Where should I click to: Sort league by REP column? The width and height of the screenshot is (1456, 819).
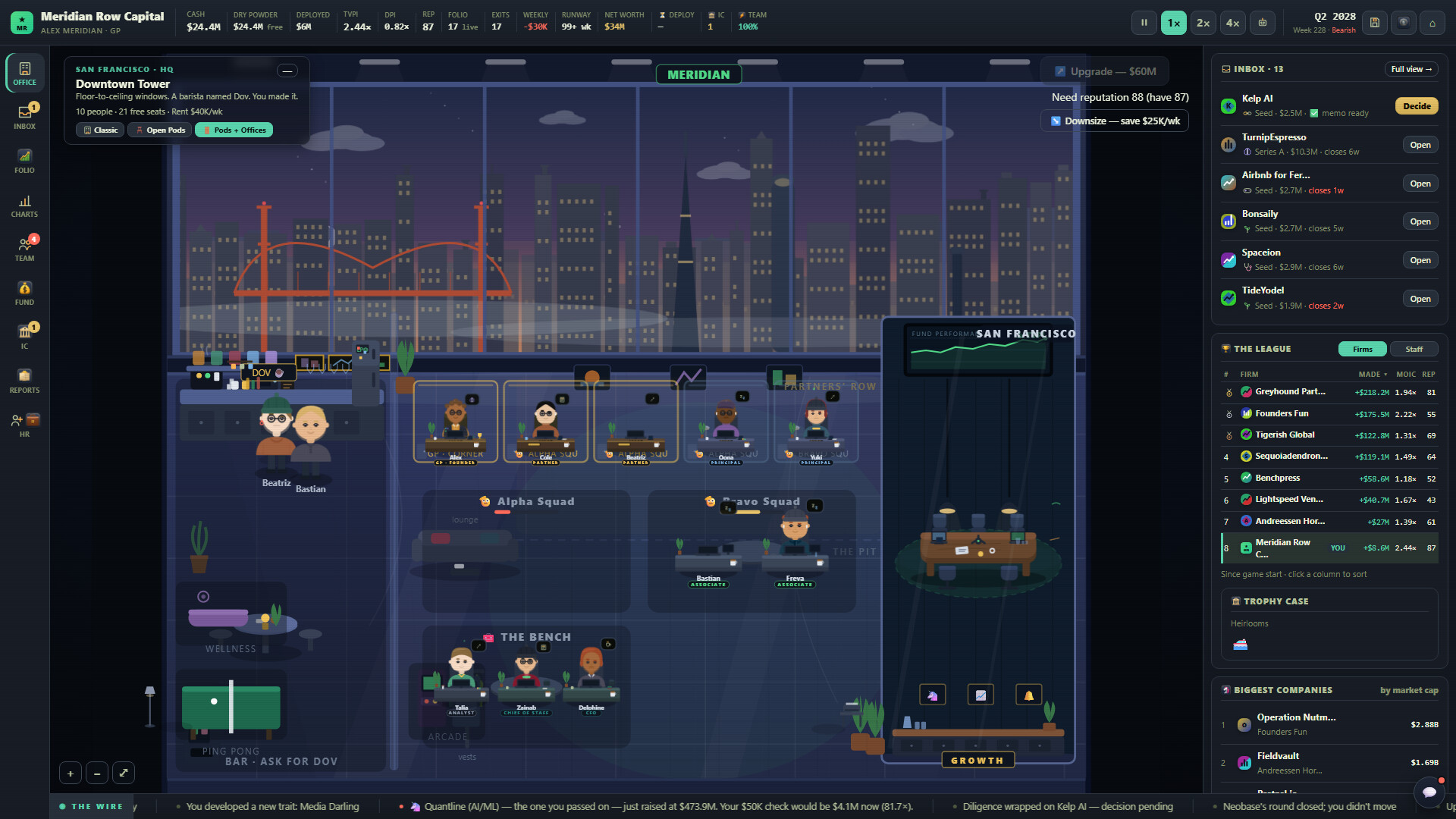coord(1428,375)
